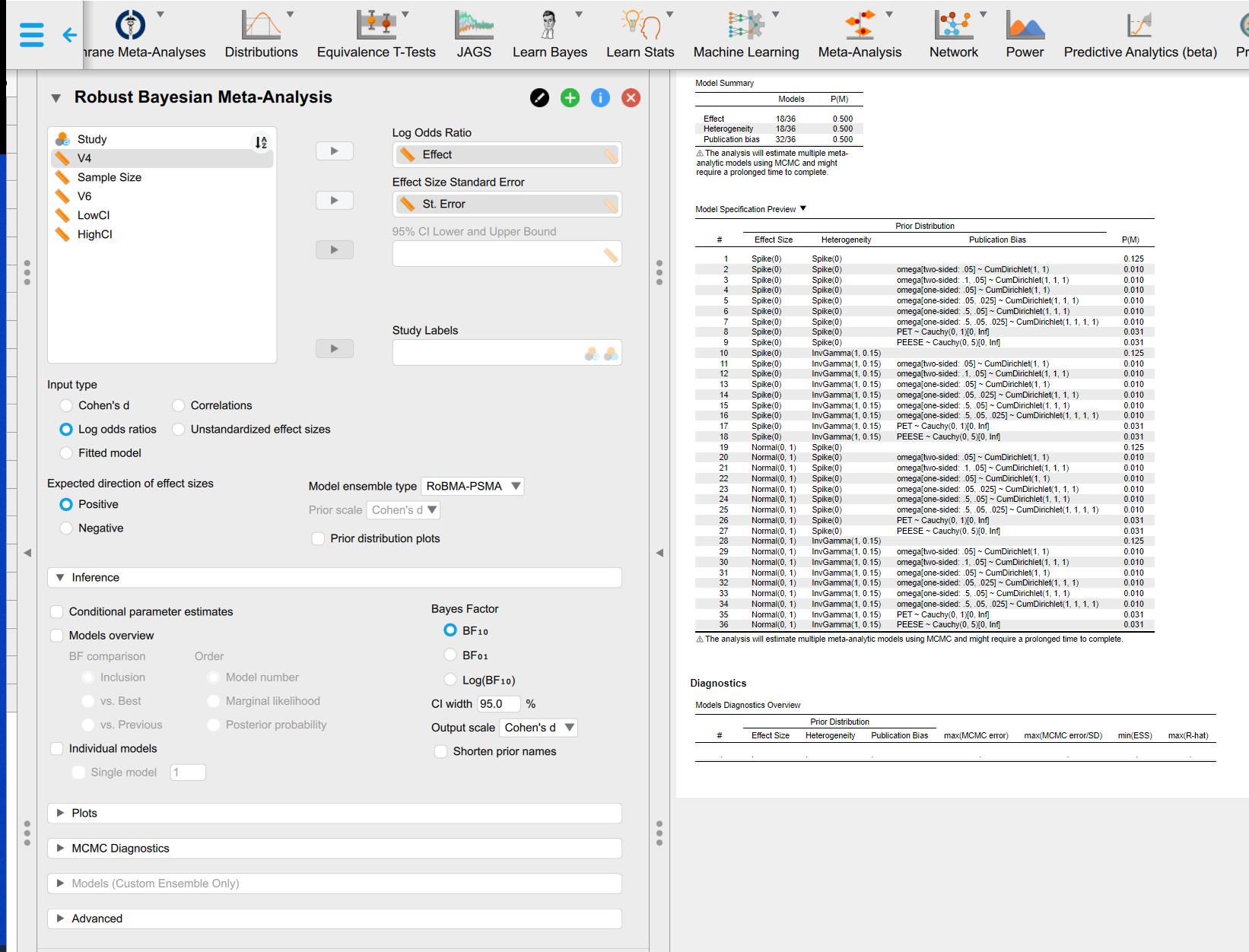1249x952 pixels.
Task: Click the Effect variable in Log Odds Ratio
Action: 507,154
